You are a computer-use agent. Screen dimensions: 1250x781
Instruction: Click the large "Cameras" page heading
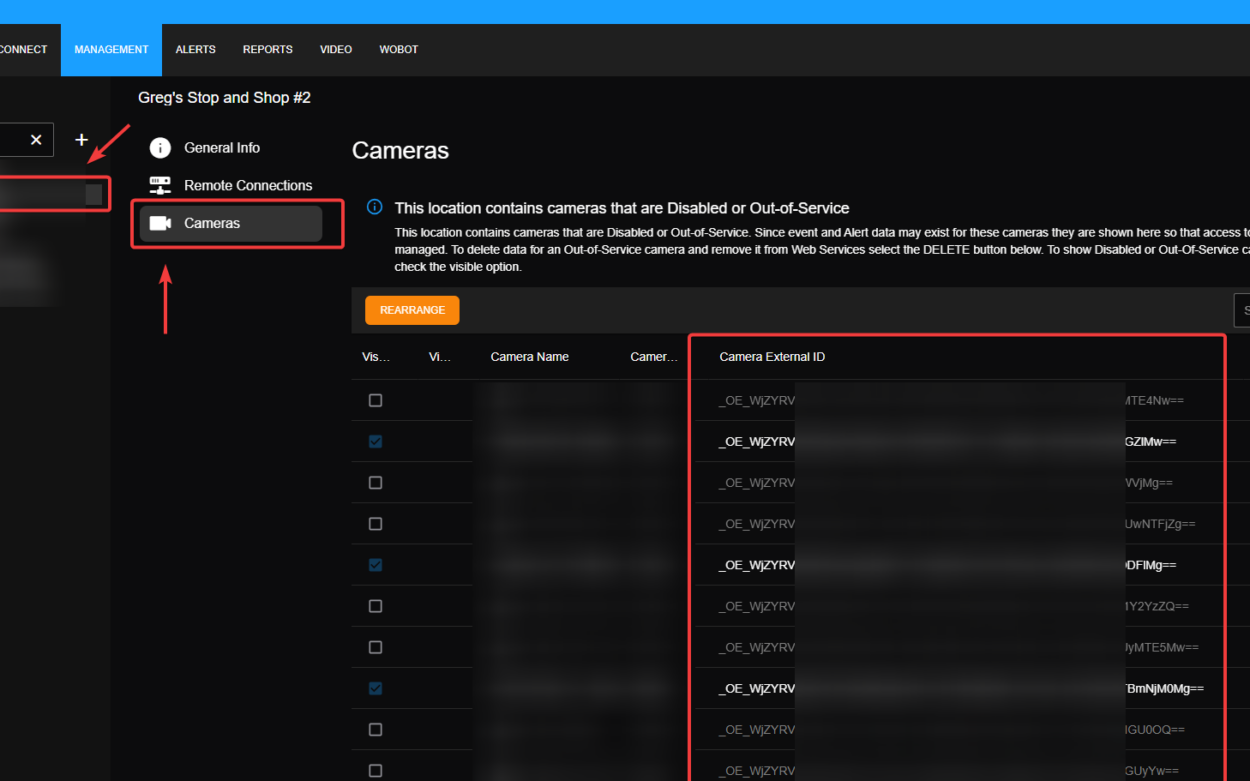[x=401, y=151]
